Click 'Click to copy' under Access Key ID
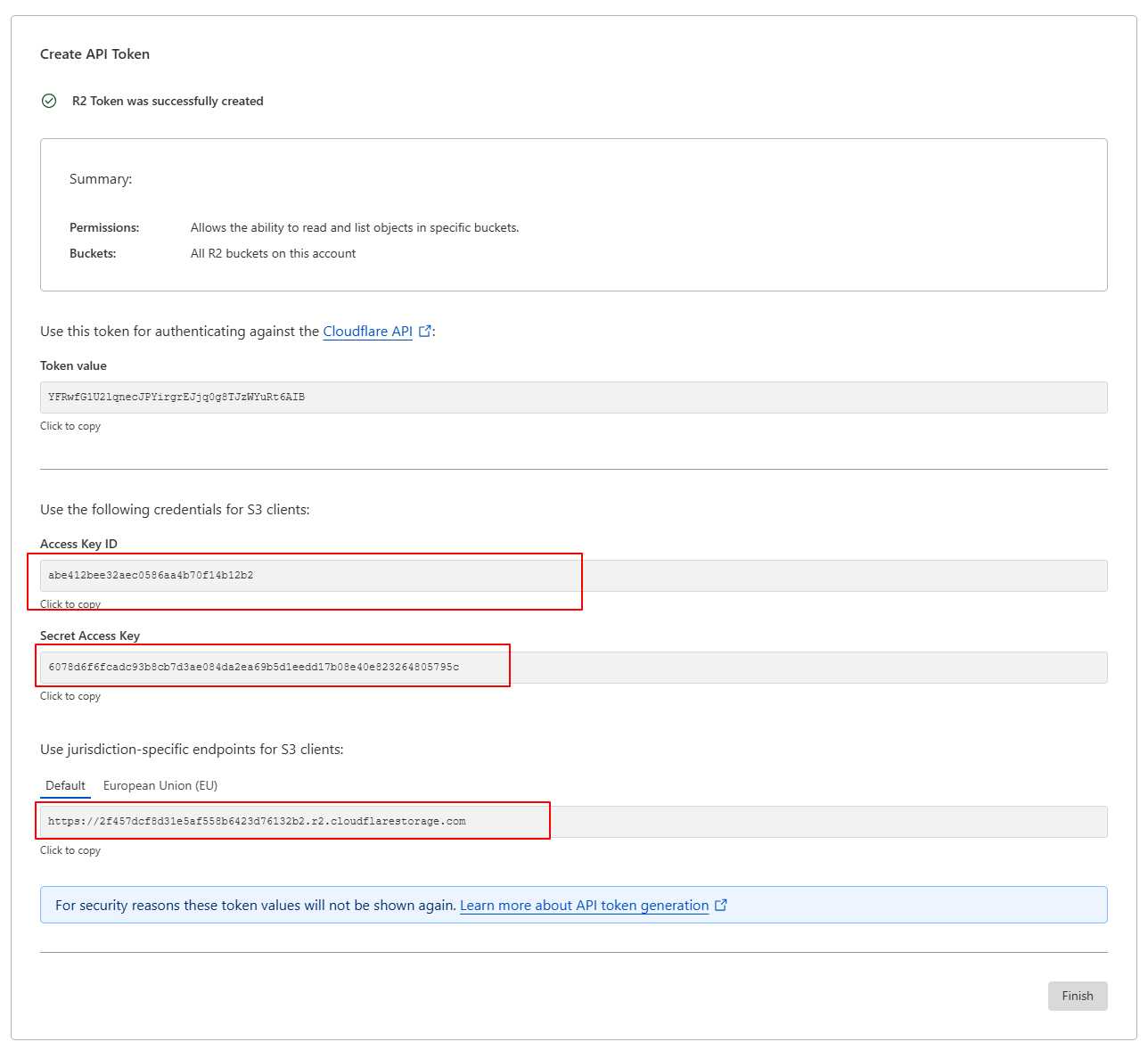This screenshot has width=1148, height=1050. (70, 604)
